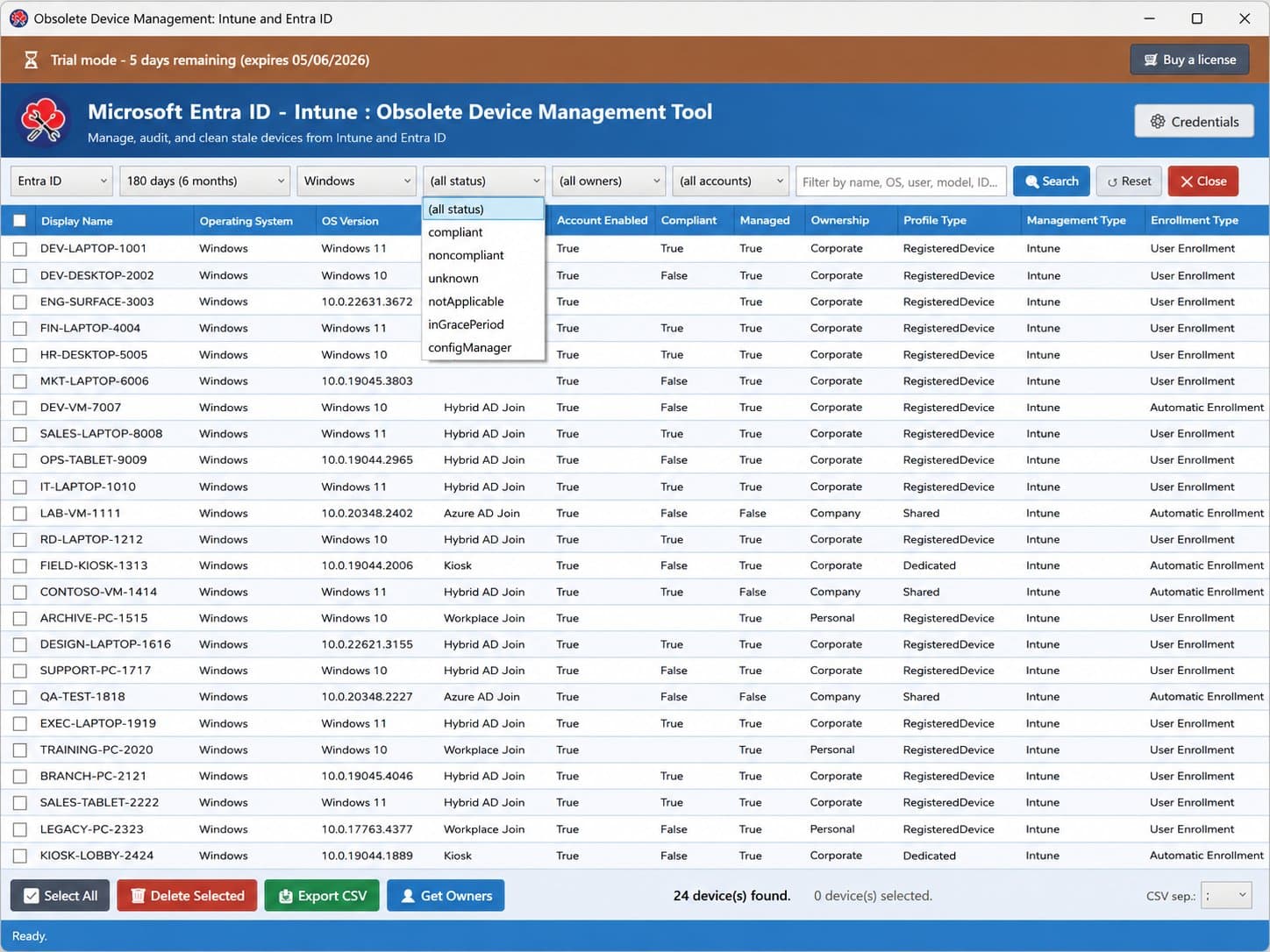The width and height of the screenshot is (1270, 952).
Task: Click the FIELD-KIOSK-1313 device name
Action: (x=94, y=565)
